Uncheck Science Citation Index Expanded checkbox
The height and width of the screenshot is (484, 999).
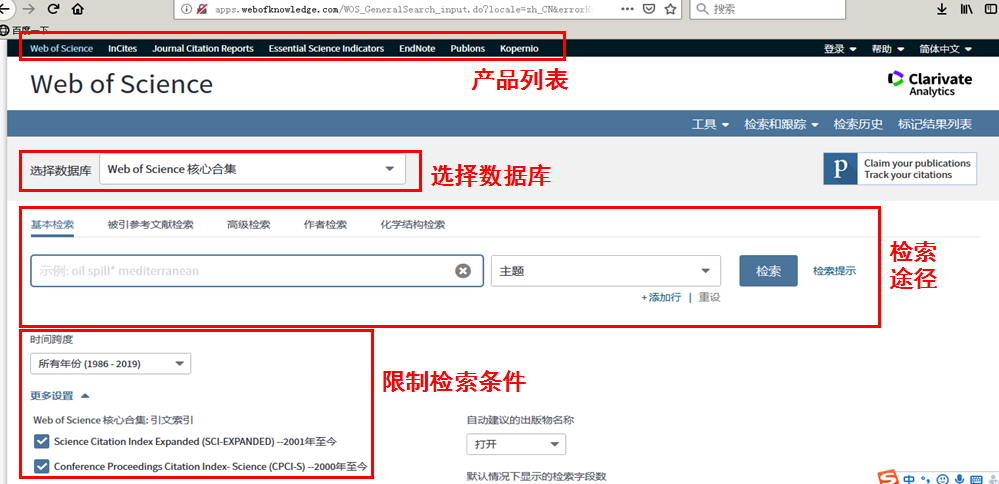tap(42, 441)
